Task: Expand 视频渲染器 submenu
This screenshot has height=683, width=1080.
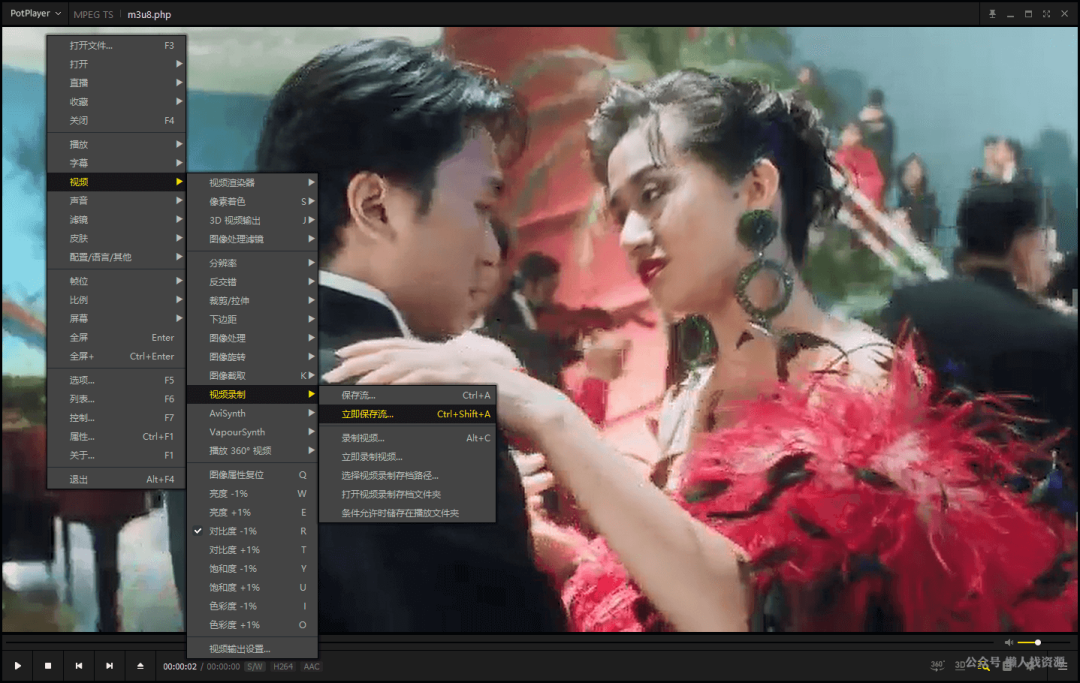Action: pos(252,182)
